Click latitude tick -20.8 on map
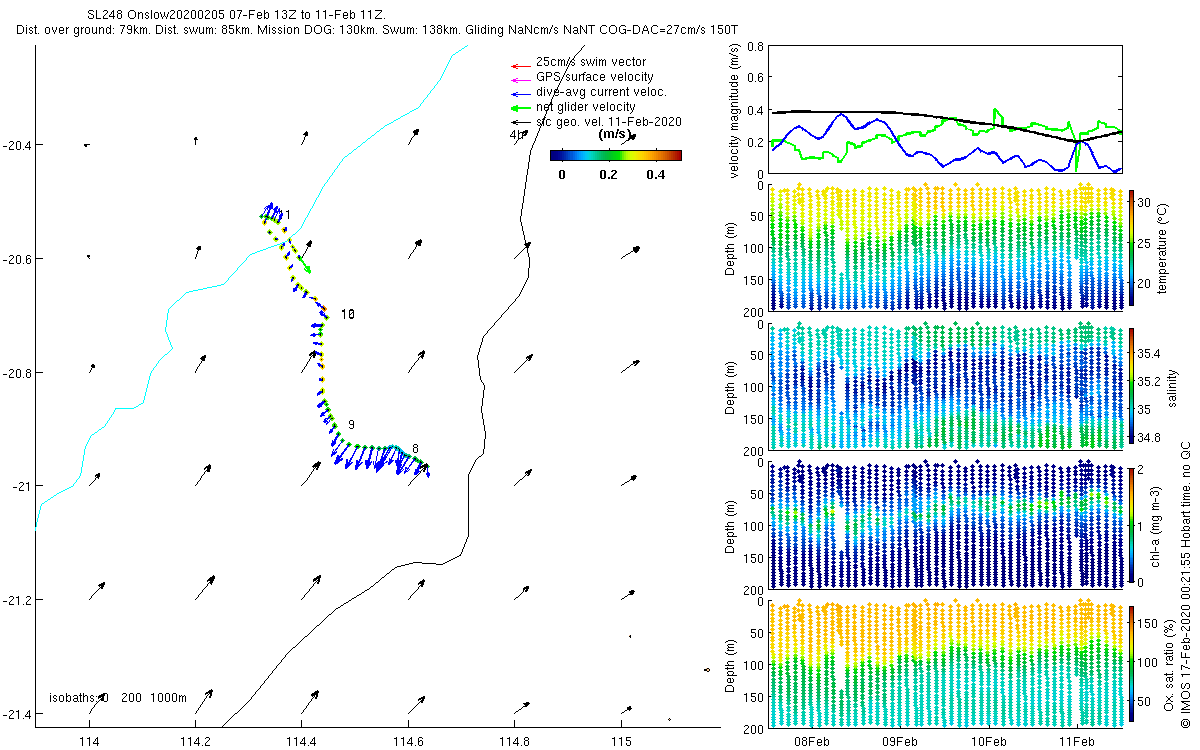 pyautogui.click(x=17, y=373)
